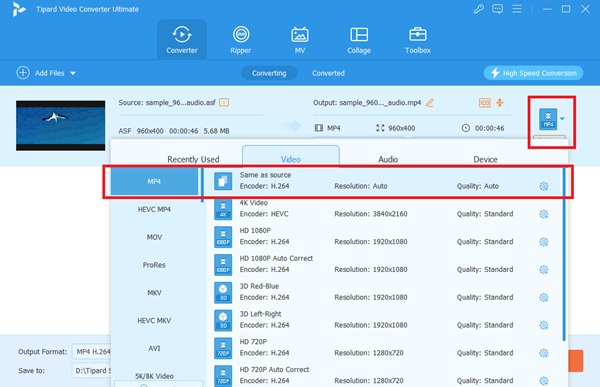
Task: Open settings gear for Same as source
Action: 543,186
